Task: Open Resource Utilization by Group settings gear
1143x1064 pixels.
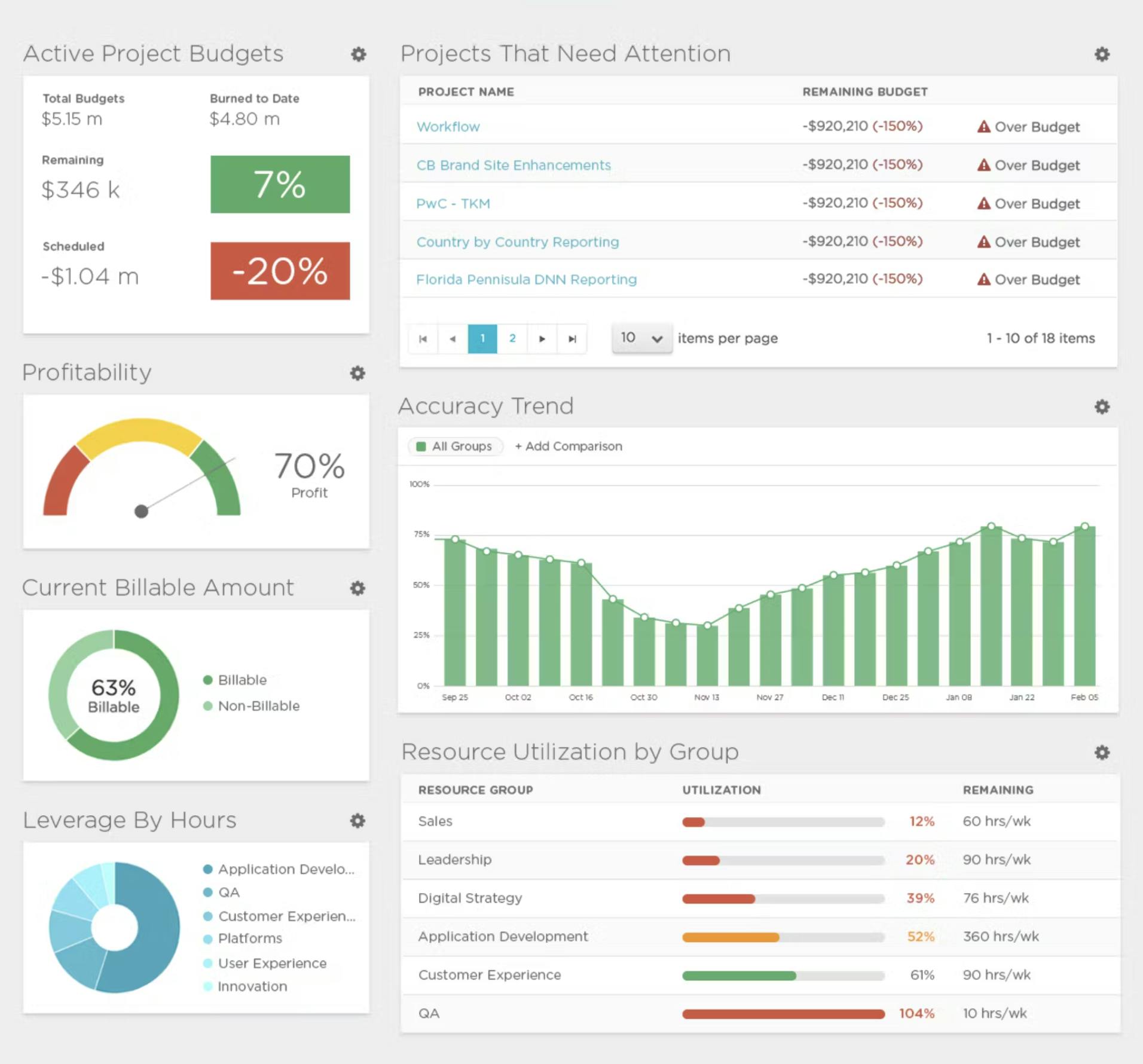Action: pyautogui.click(x=1102, y=753)
